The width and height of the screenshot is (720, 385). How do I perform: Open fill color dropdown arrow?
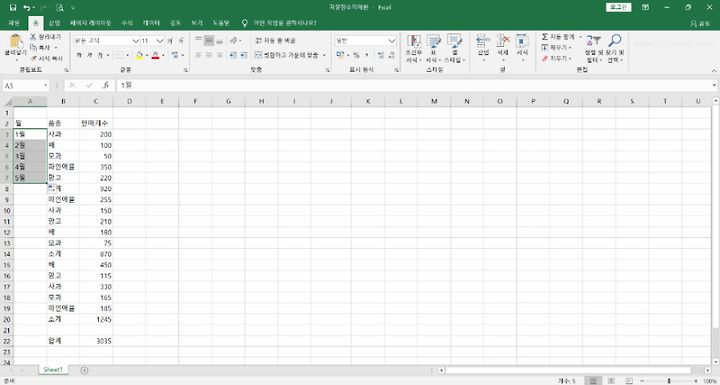[x=146, y=55]
